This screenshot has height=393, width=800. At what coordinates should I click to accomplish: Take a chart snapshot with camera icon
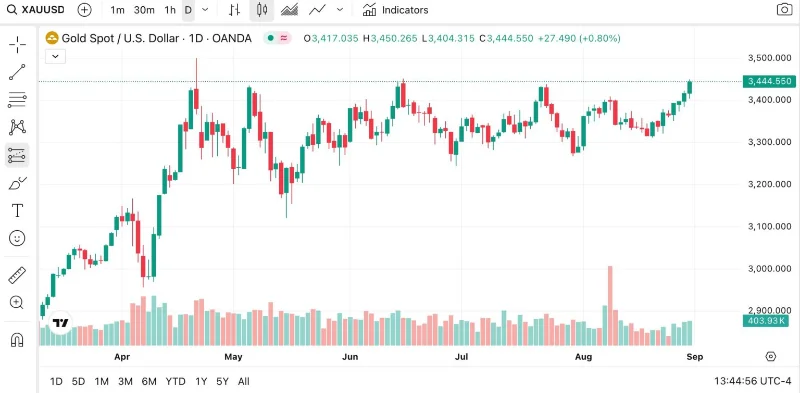pos(784,10)
